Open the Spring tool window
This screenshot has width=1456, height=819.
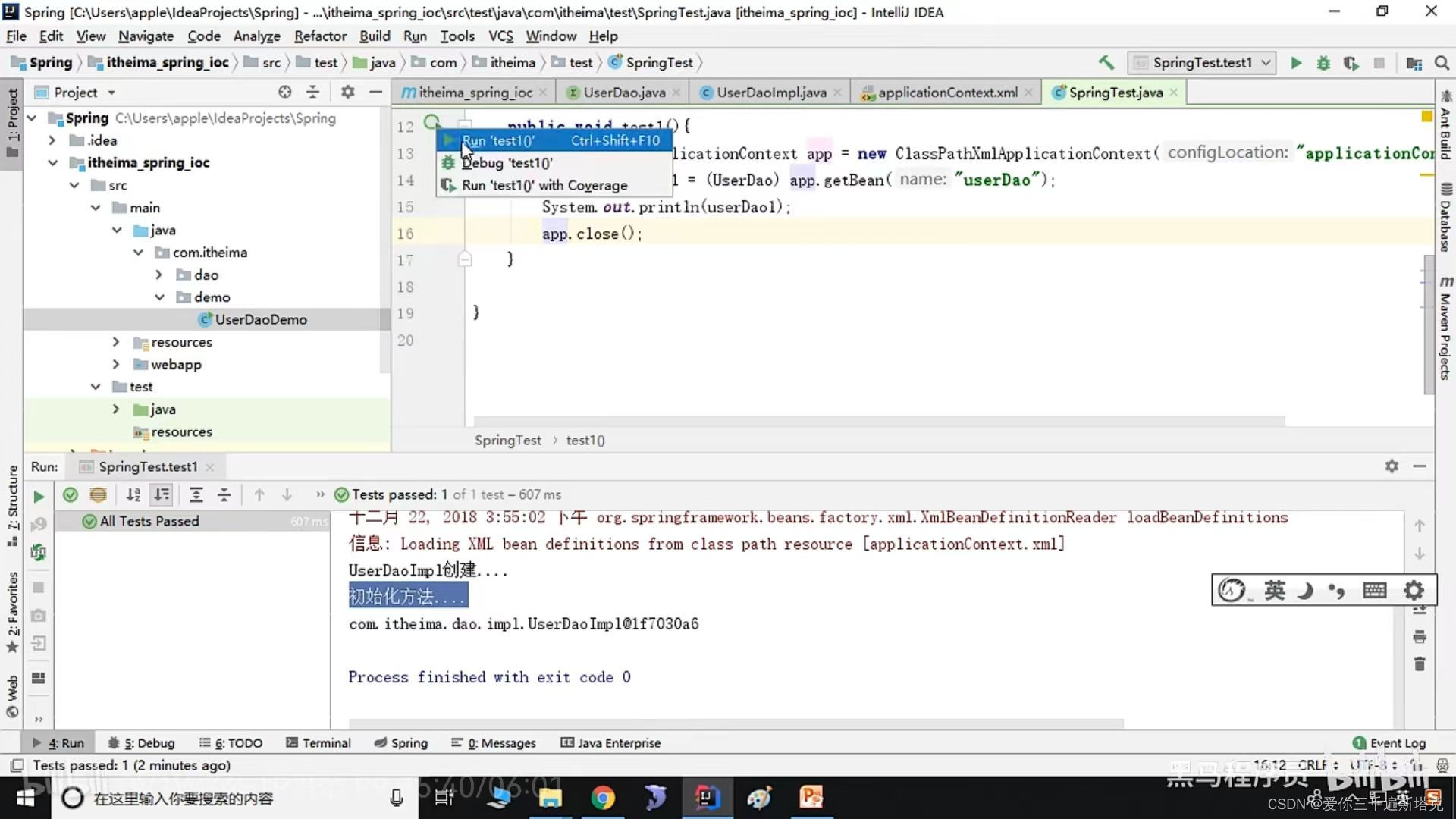tap(401, 743)
